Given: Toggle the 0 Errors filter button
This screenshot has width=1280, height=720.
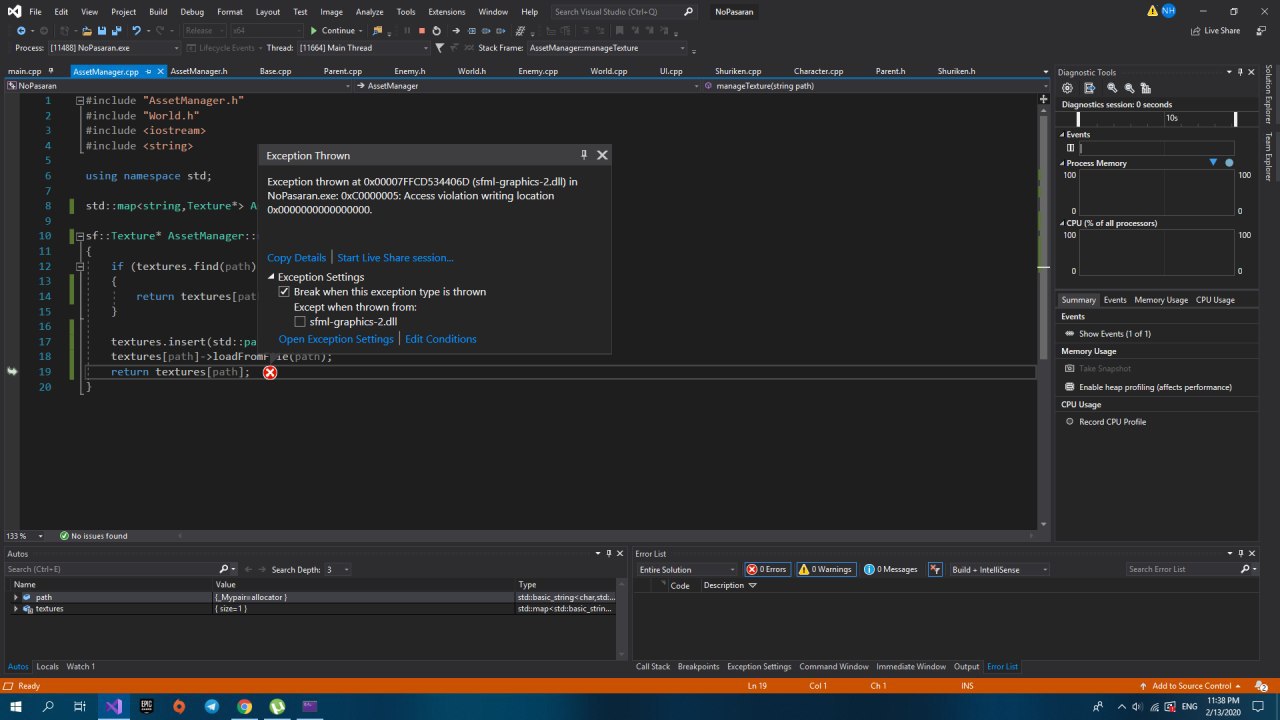Looking at the screenshot, I should [x=767, y=569].
